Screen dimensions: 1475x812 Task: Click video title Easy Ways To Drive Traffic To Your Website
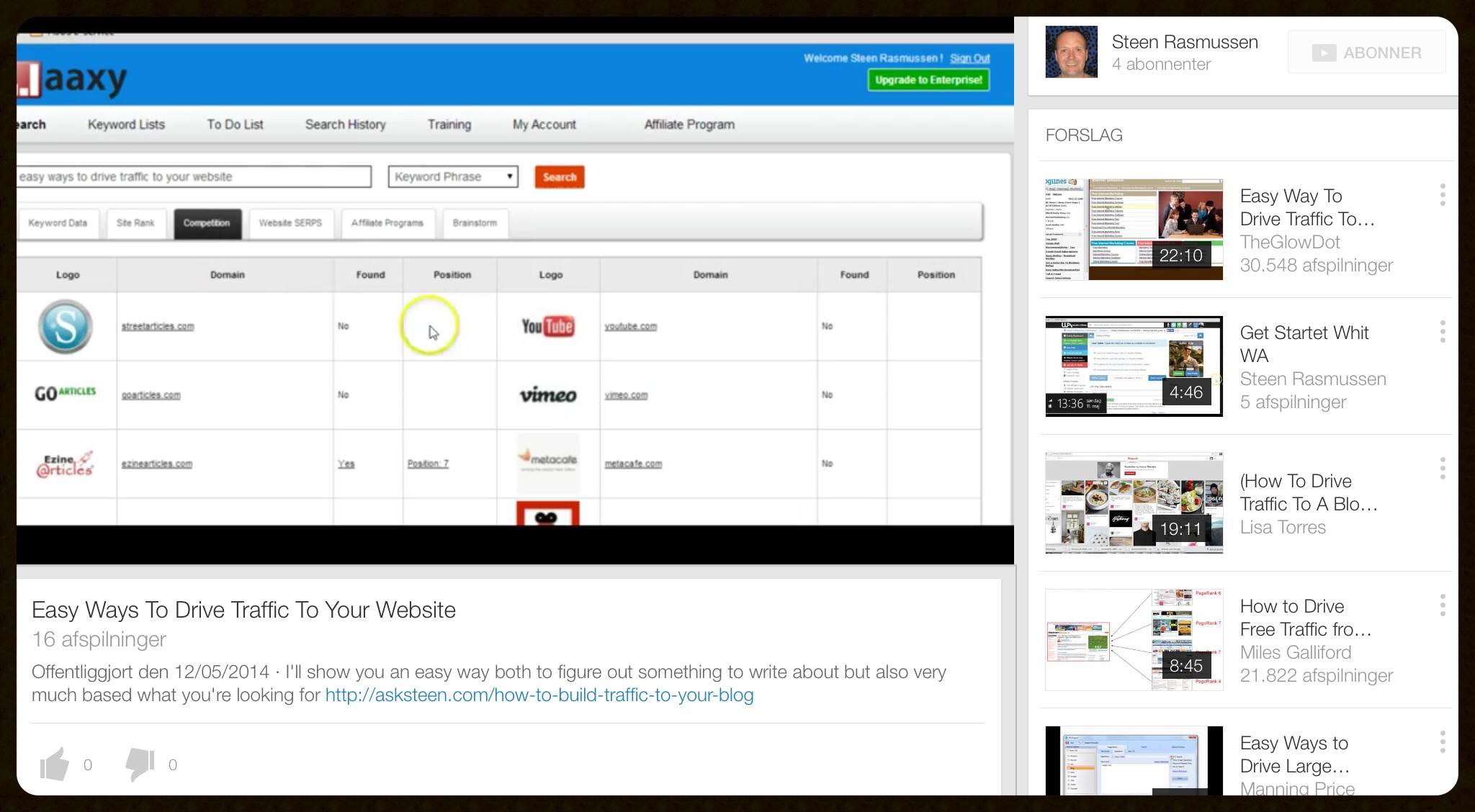[x=243, y=610]
